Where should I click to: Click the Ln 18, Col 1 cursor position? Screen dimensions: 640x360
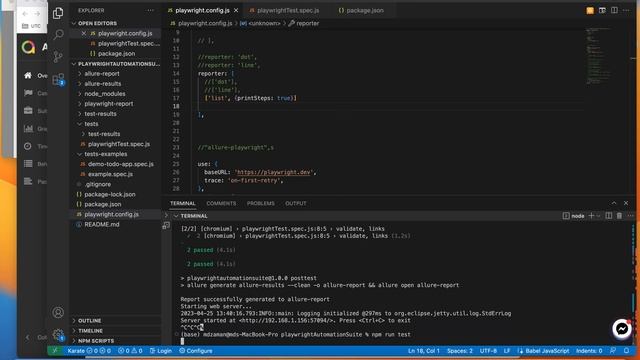click(x=424, y=351)
